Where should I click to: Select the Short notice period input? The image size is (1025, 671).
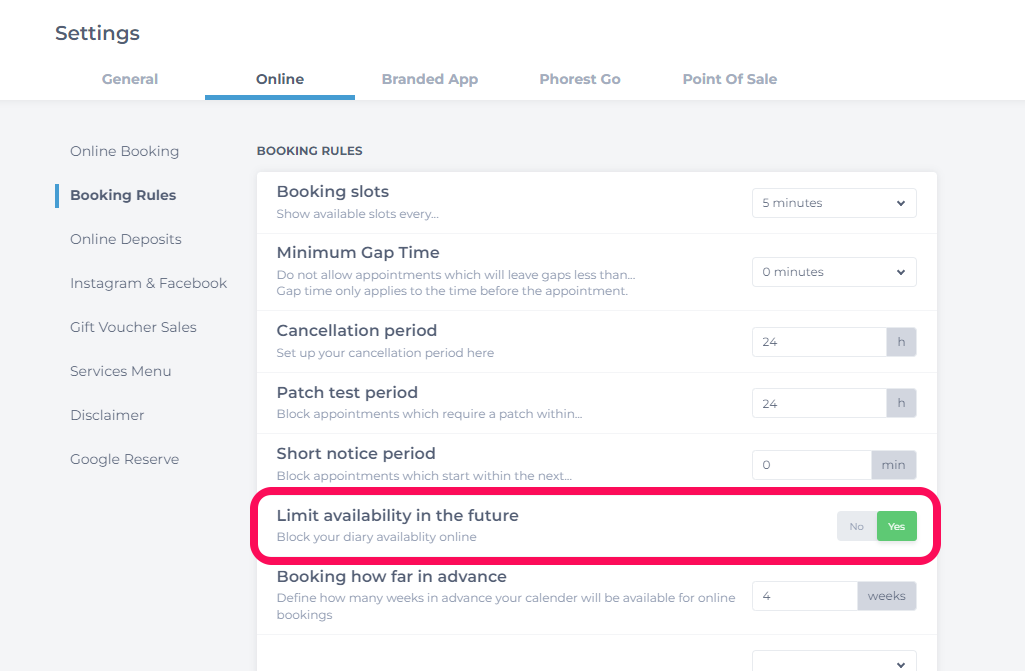tap(812, 465)
